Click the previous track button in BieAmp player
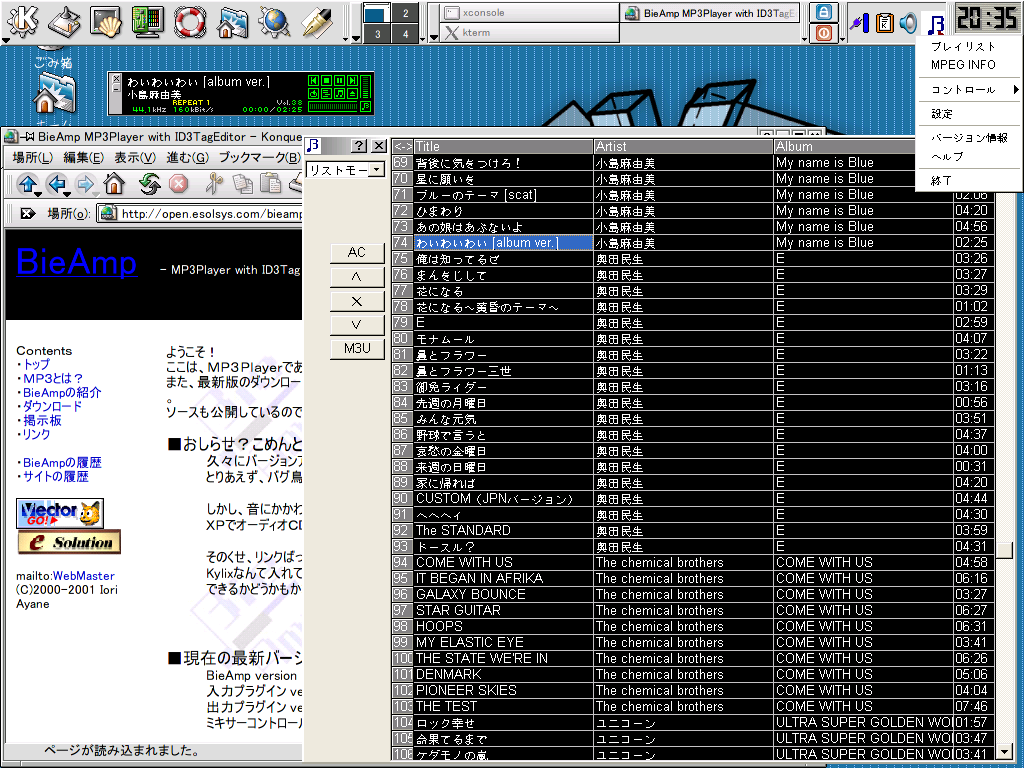Screen dimensions: 1024x768 click(314, 80)
